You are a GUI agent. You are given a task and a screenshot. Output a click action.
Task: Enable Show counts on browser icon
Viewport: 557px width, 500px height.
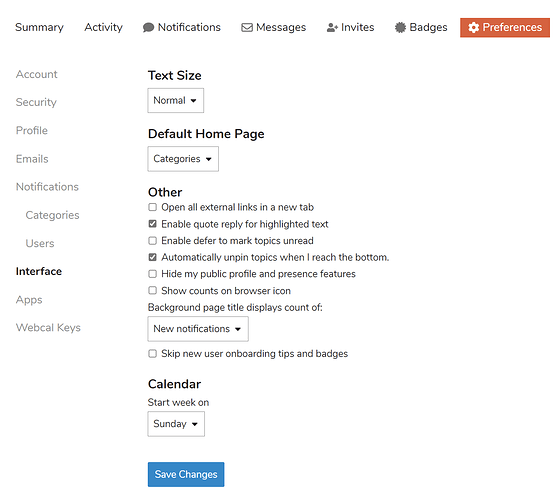(152, 290)
